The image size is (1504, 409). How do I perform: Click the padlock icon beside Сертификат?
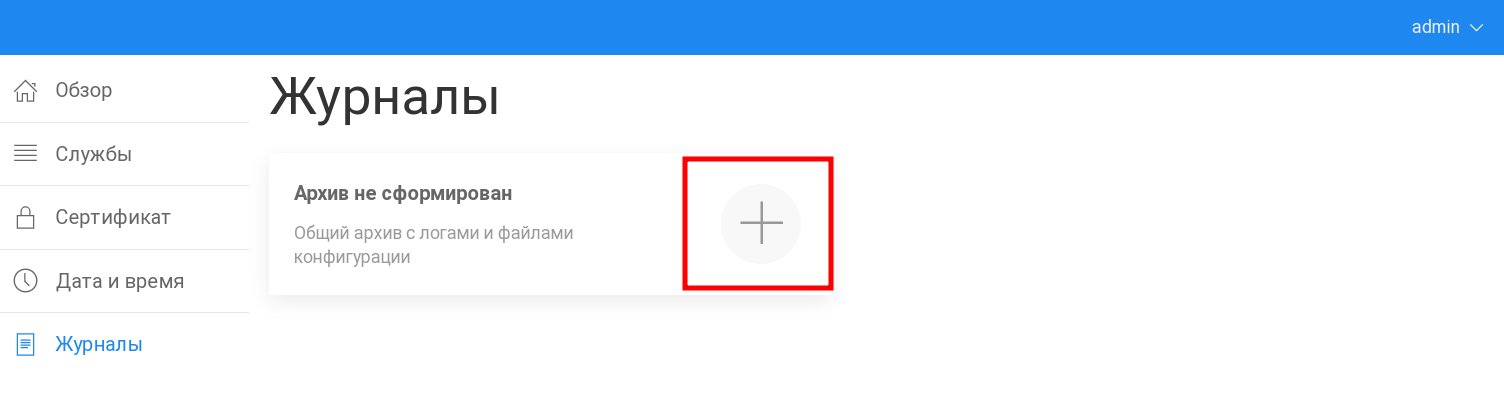point(25,217)
